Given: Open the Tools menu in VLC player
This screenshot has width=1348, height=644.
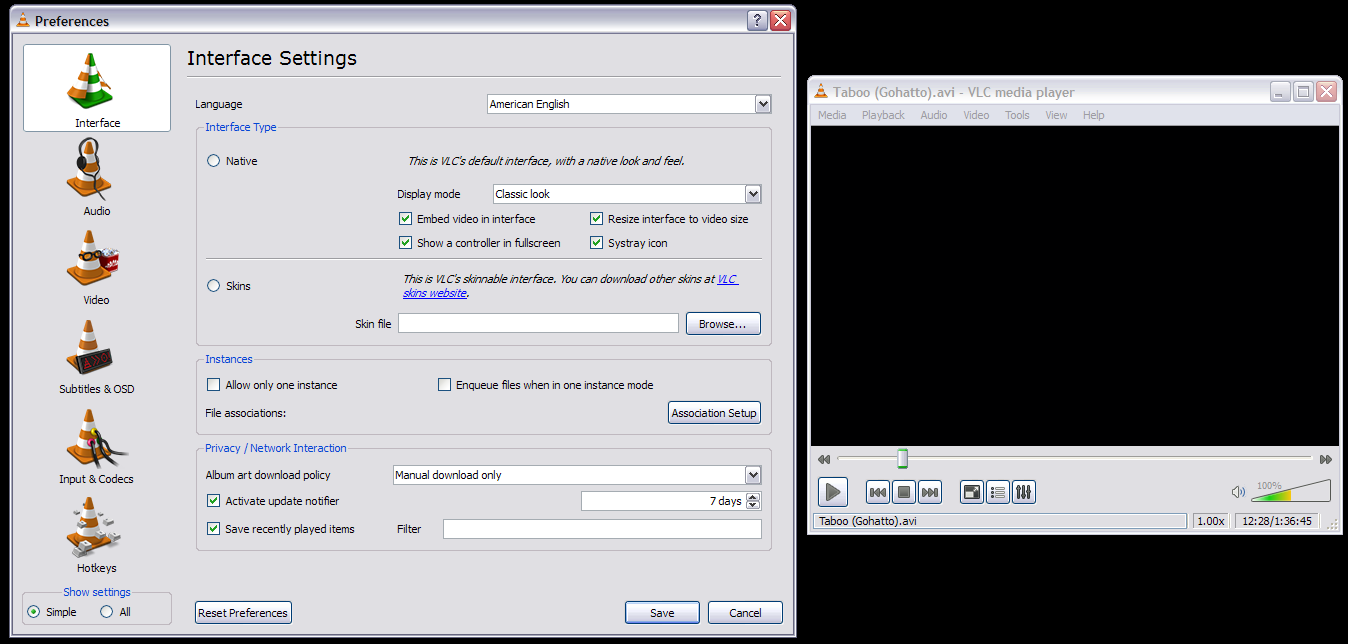Looking at the screenshot, I should (x=1017, y=115).
